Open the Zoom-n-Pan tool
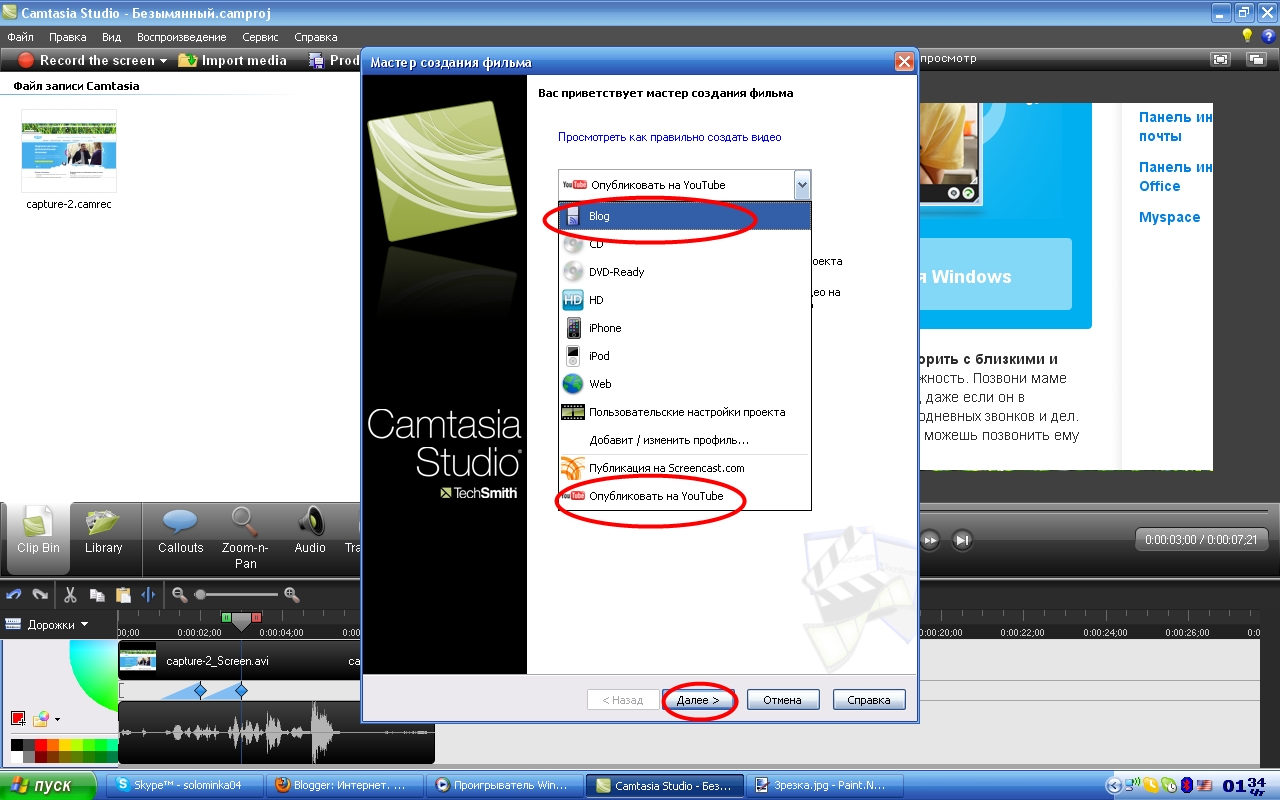The image size is (1280, 800). pyautogui.click(x=245, y=538)
